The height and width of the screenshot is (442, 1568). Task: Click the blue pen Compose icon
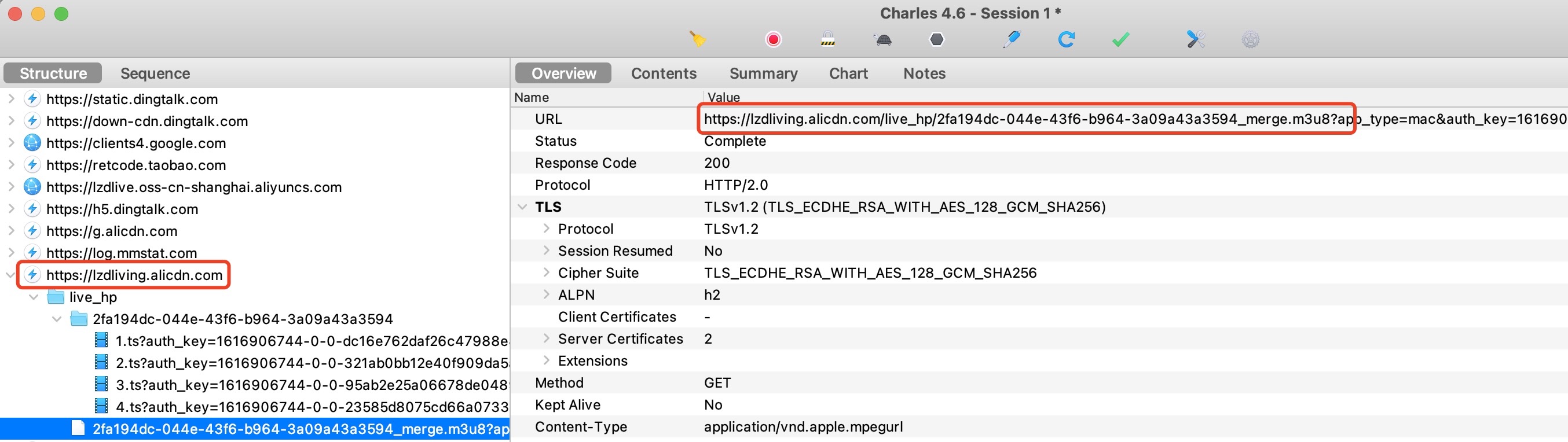[x=1011, y=39]
